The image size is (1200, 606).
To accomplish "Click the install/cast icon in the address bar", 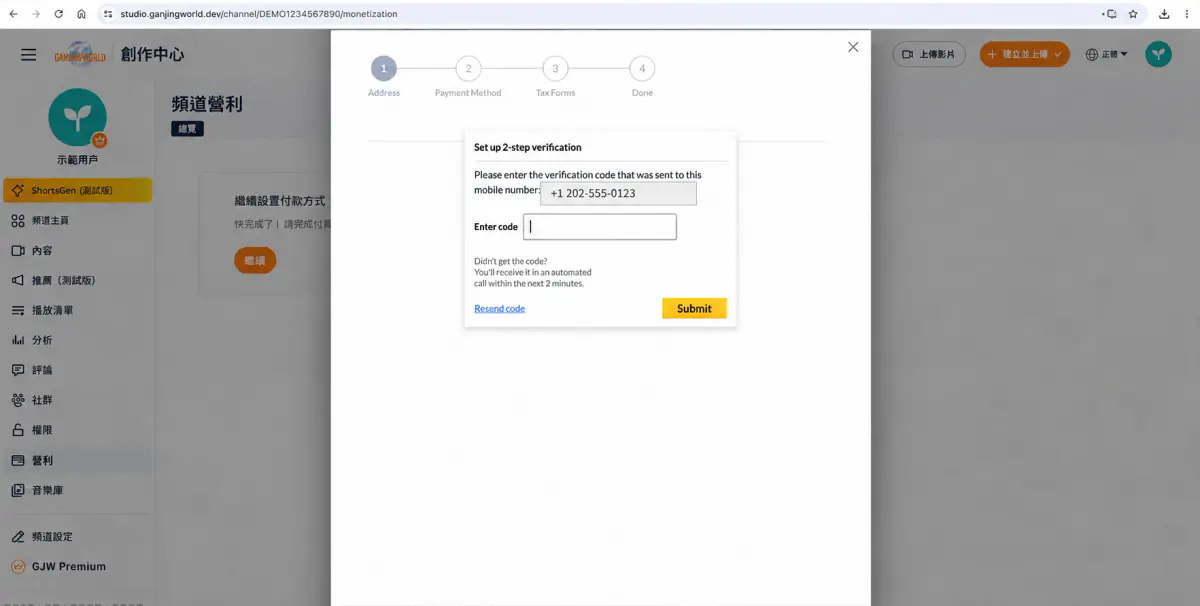I will pos(1109,14).
